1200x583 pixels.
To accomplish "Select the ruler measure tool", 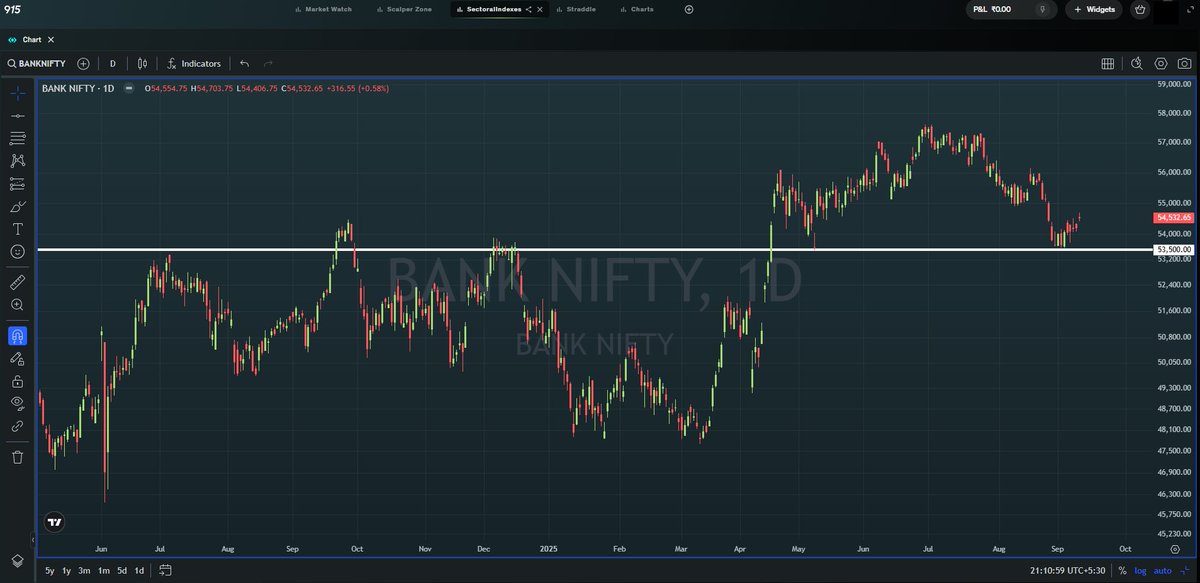I will (x=18, y=283).
